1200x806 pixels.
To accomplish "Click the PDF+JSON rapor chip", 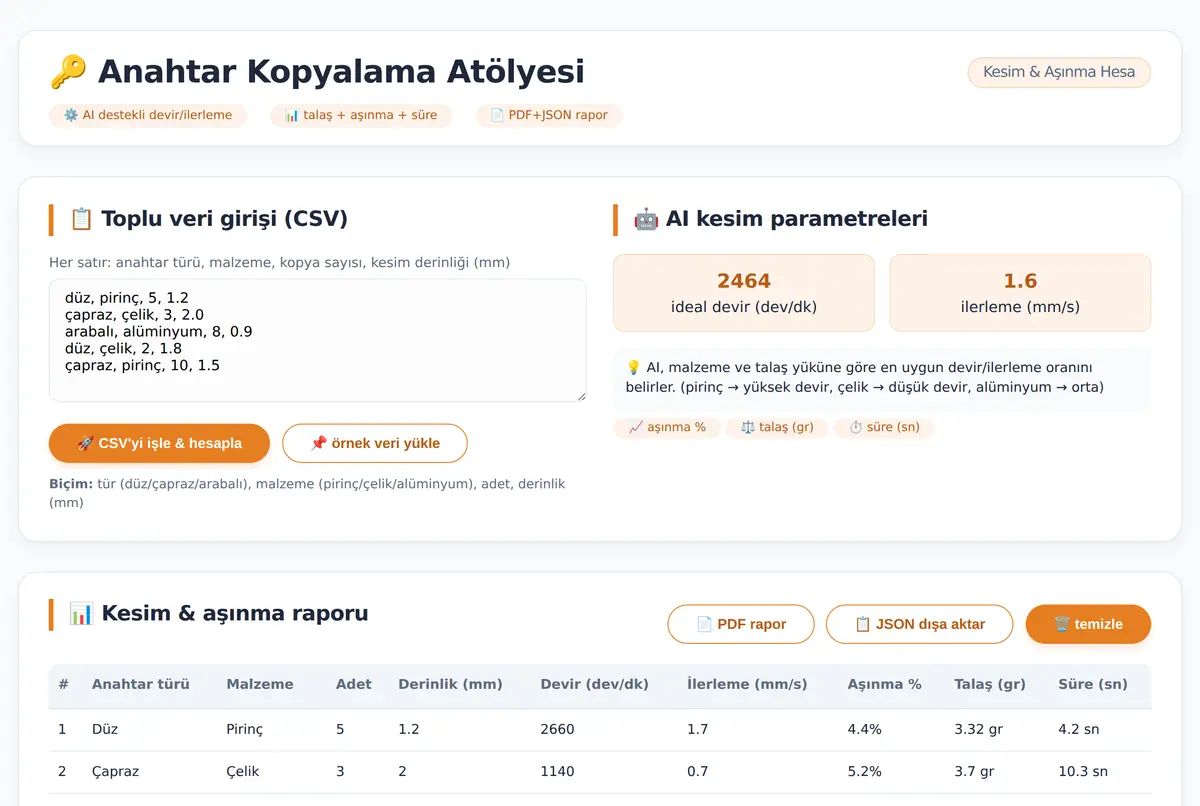I will click(x=549, y=115).
